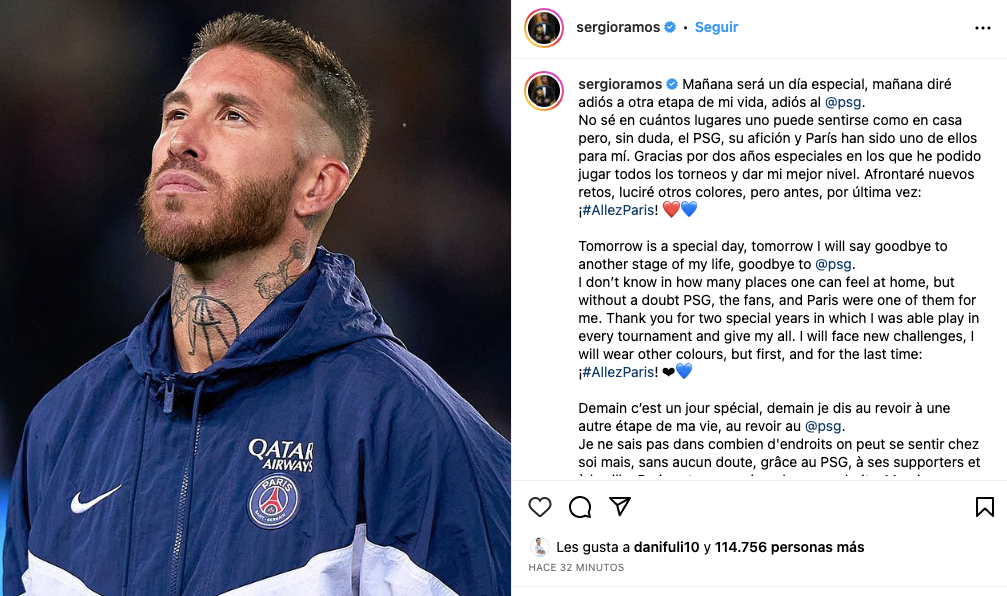Save post with the bookmark icon
The width and height of the screenshot is (1007, 596).
tap(985, 507)
